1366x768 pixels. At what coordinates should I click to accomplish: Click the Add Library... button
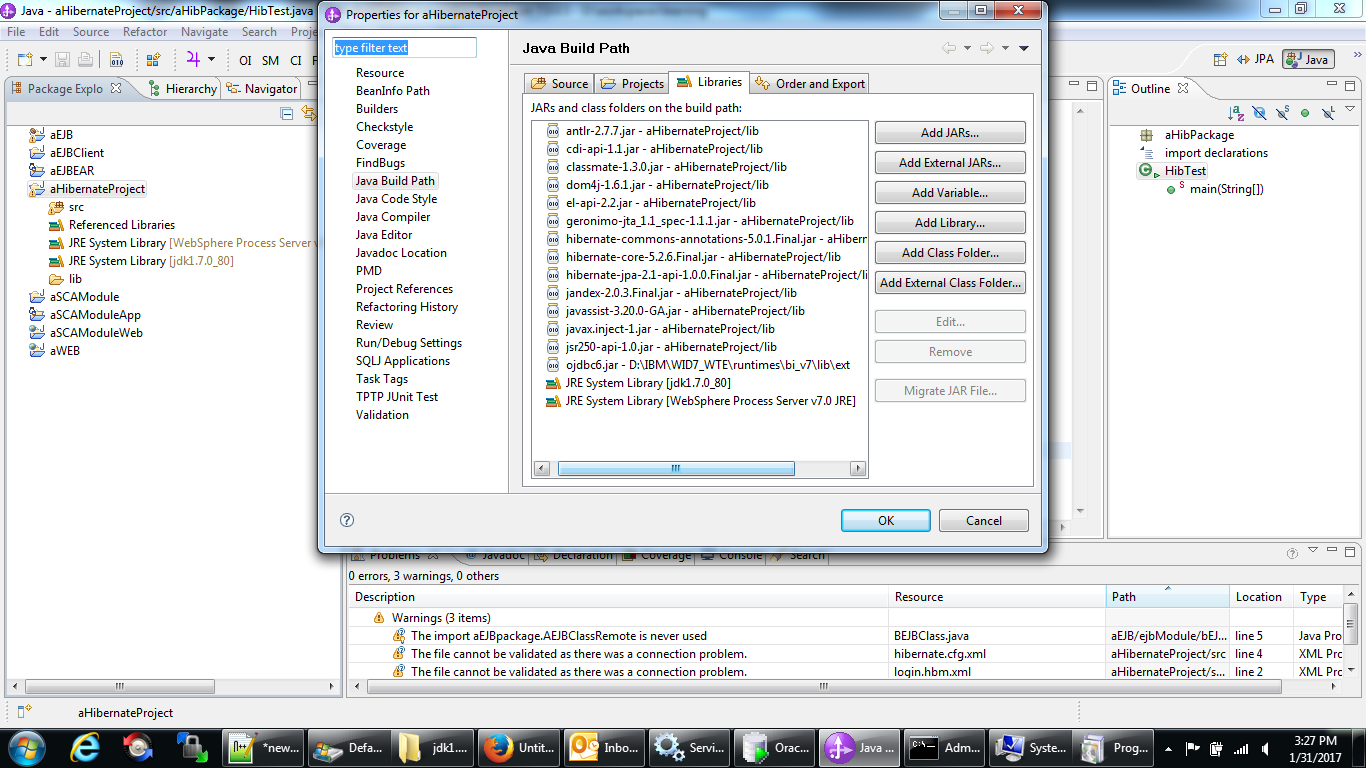tap(950, 222)
